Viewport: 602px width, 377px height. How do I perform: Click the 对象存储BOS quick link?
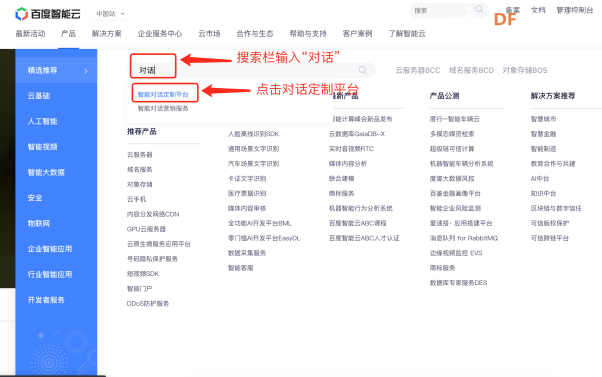pos(525,70)
